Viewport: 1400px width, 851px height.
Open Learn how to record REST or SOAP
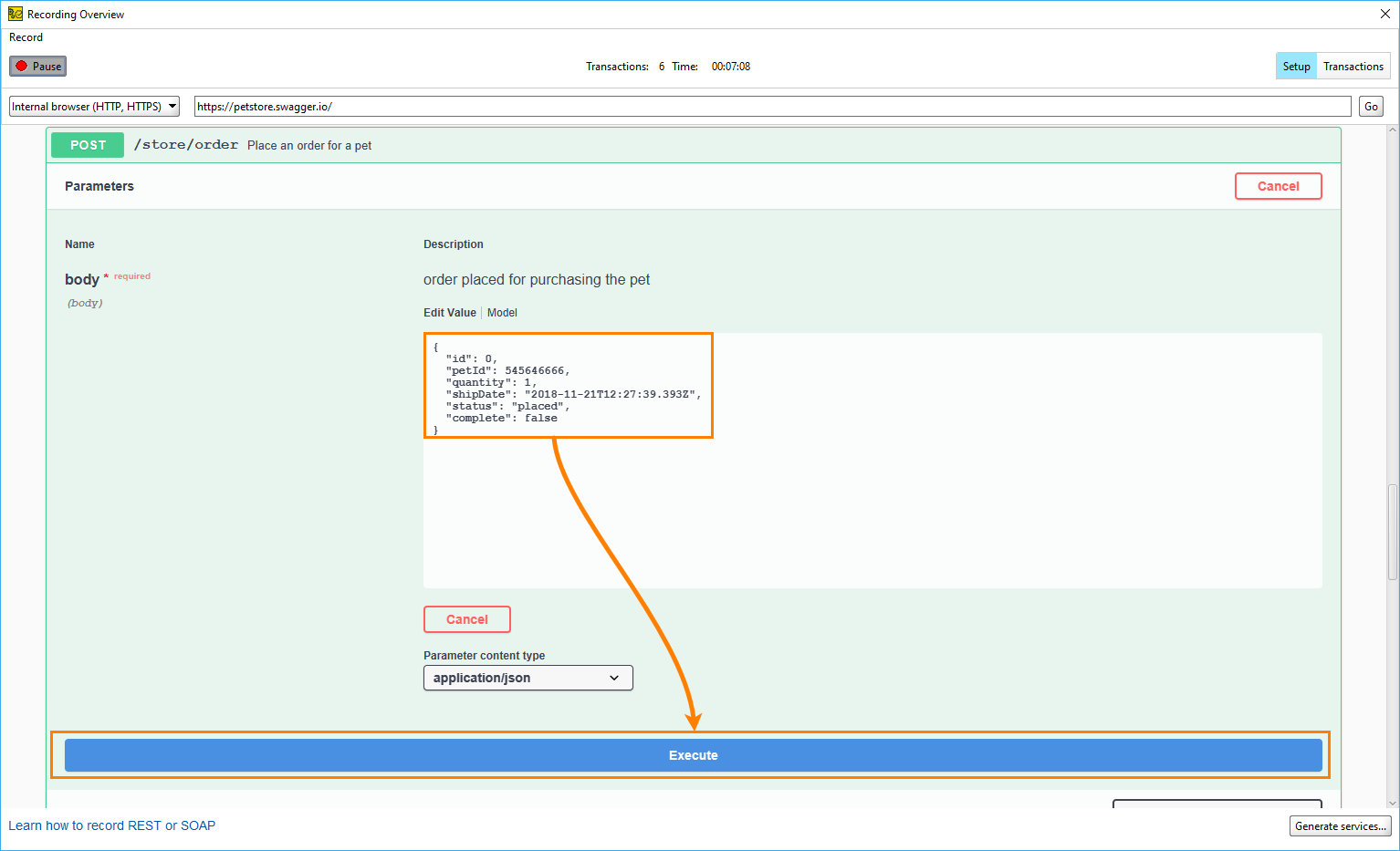(x=112, y=825)
